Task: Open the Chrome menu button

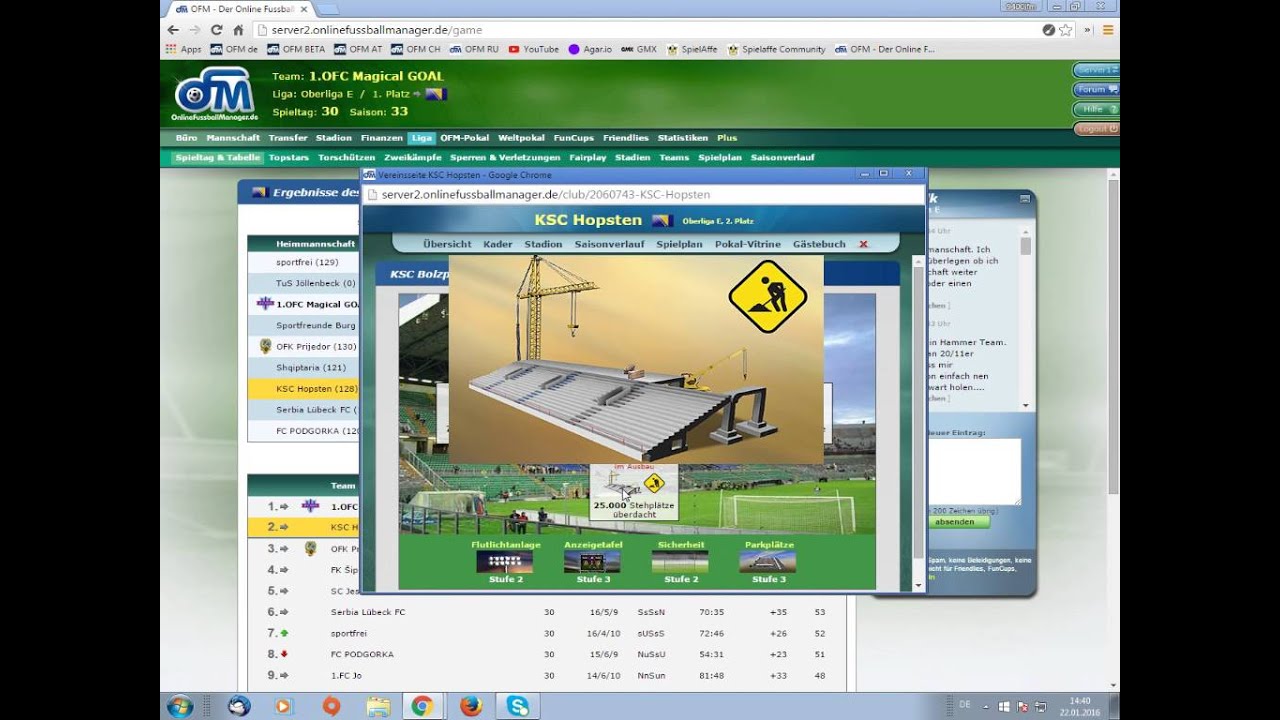Action: tap(1108, 30)
